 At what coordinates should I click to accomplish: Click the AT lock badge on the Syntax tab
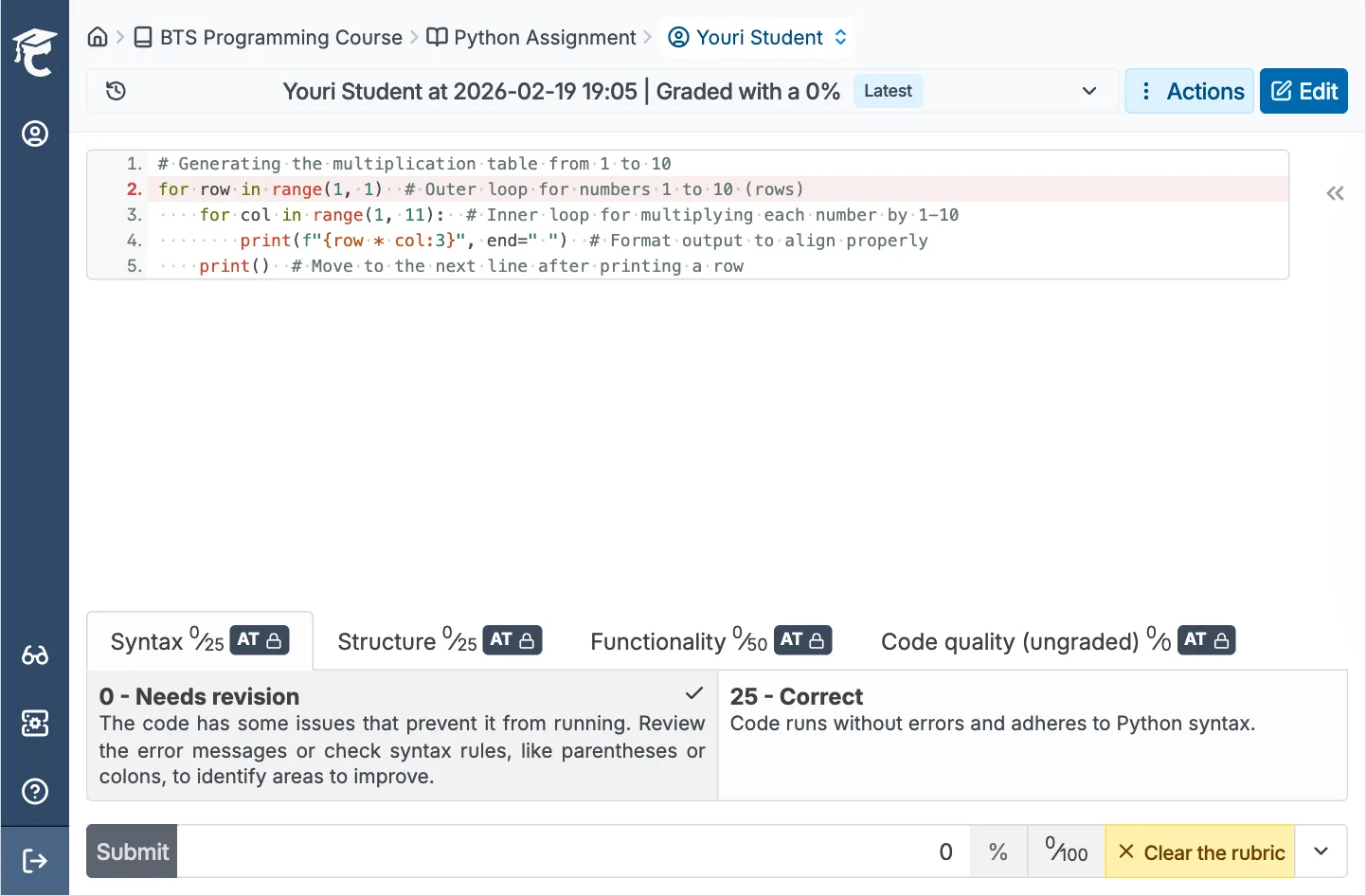pyautogui.click(x=259, y=639)
